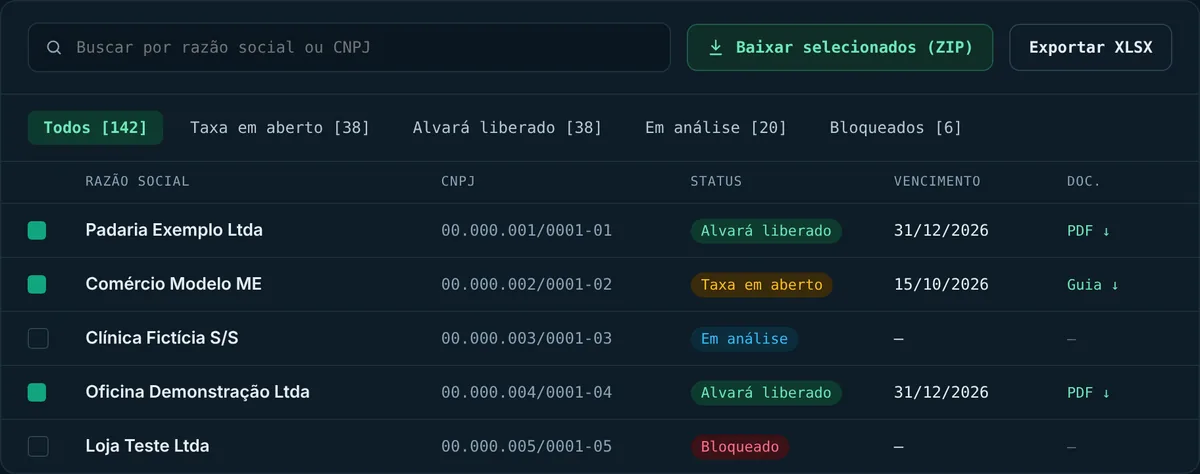Export the list with Exportar XLSX
The width and height of the screenshot is (1200, 474).
(1091, 47)
